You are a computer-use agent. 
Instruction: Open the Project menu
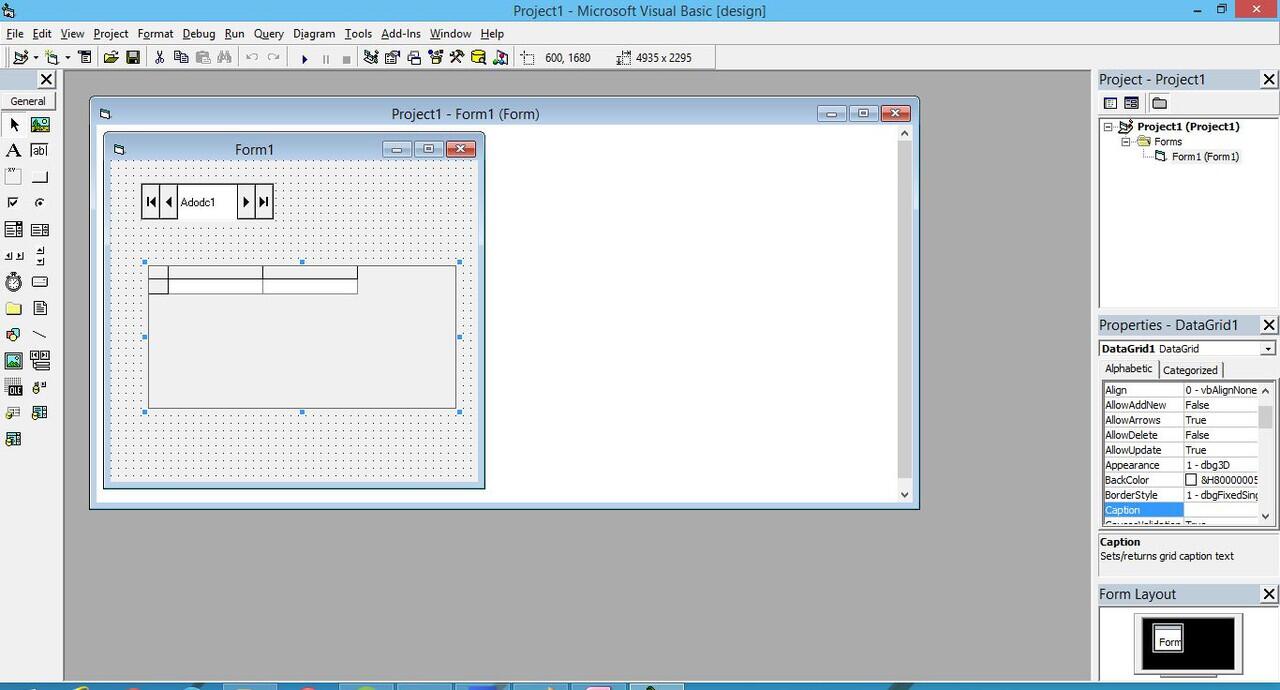coord(111,34)
